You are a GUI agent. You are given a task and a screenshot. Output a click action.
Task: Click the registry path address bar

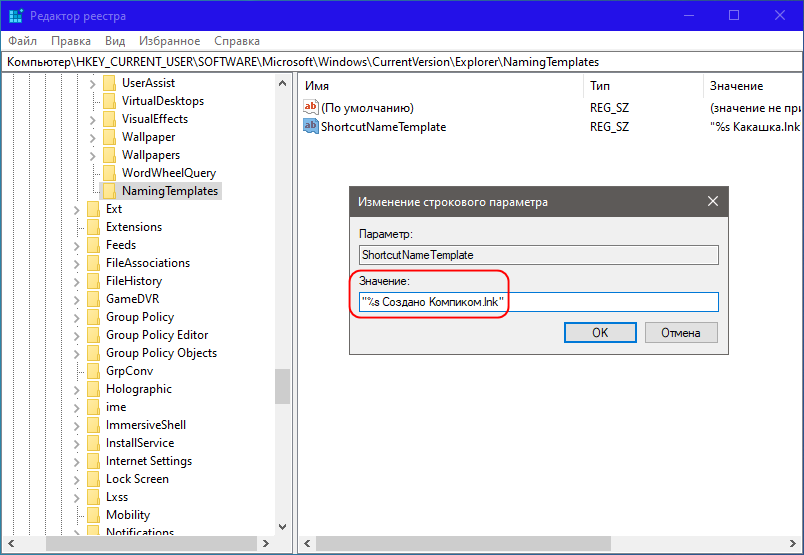pyautogui.click(x=402, y=62)
